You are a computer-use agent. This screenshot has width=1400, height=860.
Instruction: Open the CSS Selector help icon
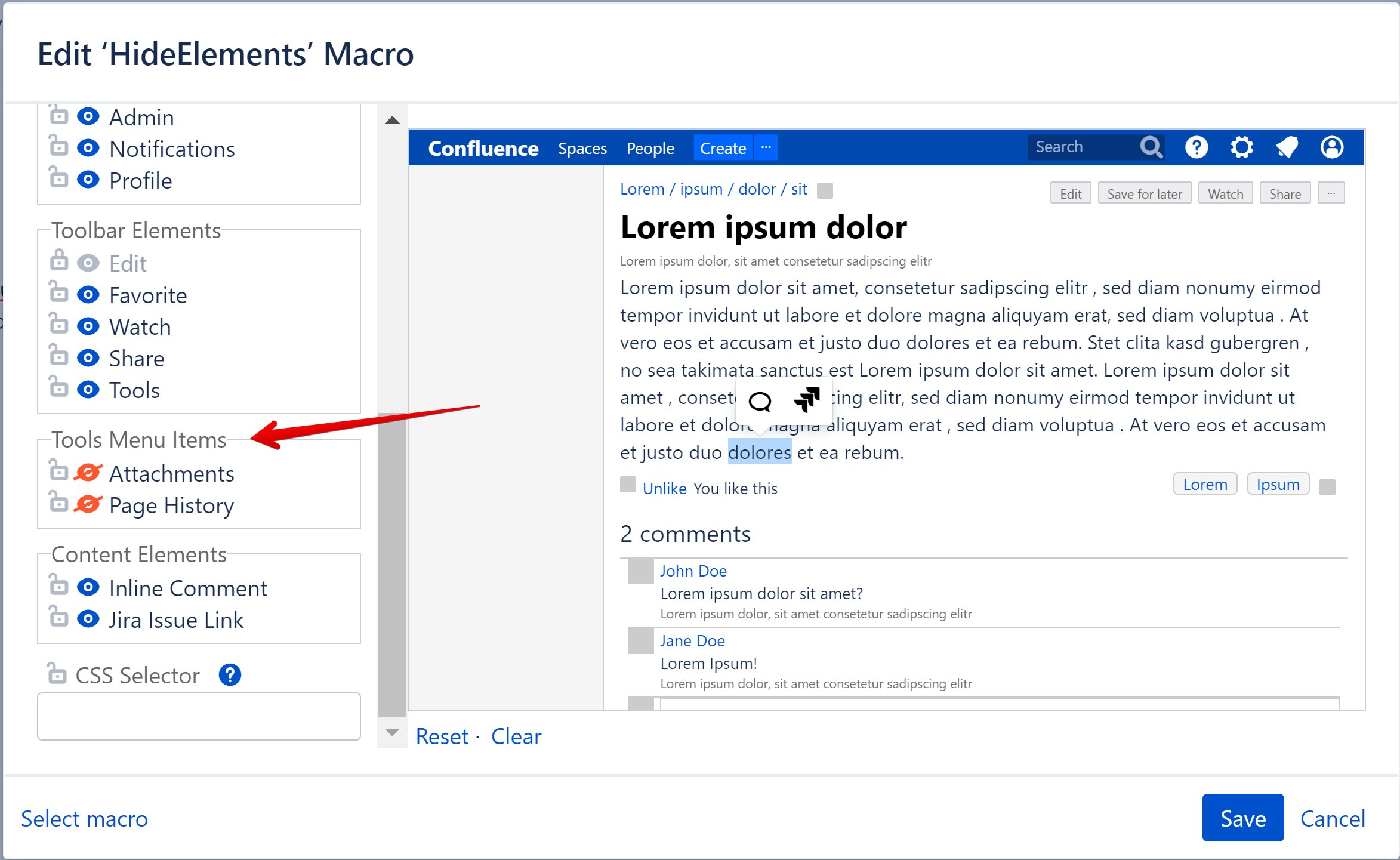(x=230, y=675)
